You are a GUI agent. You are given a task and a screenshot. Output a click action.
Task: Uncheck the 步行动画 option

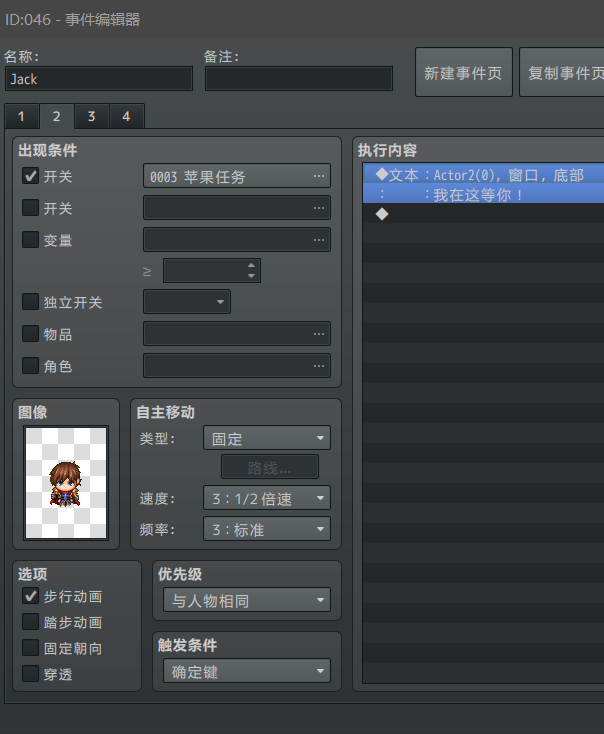point(30,596)
